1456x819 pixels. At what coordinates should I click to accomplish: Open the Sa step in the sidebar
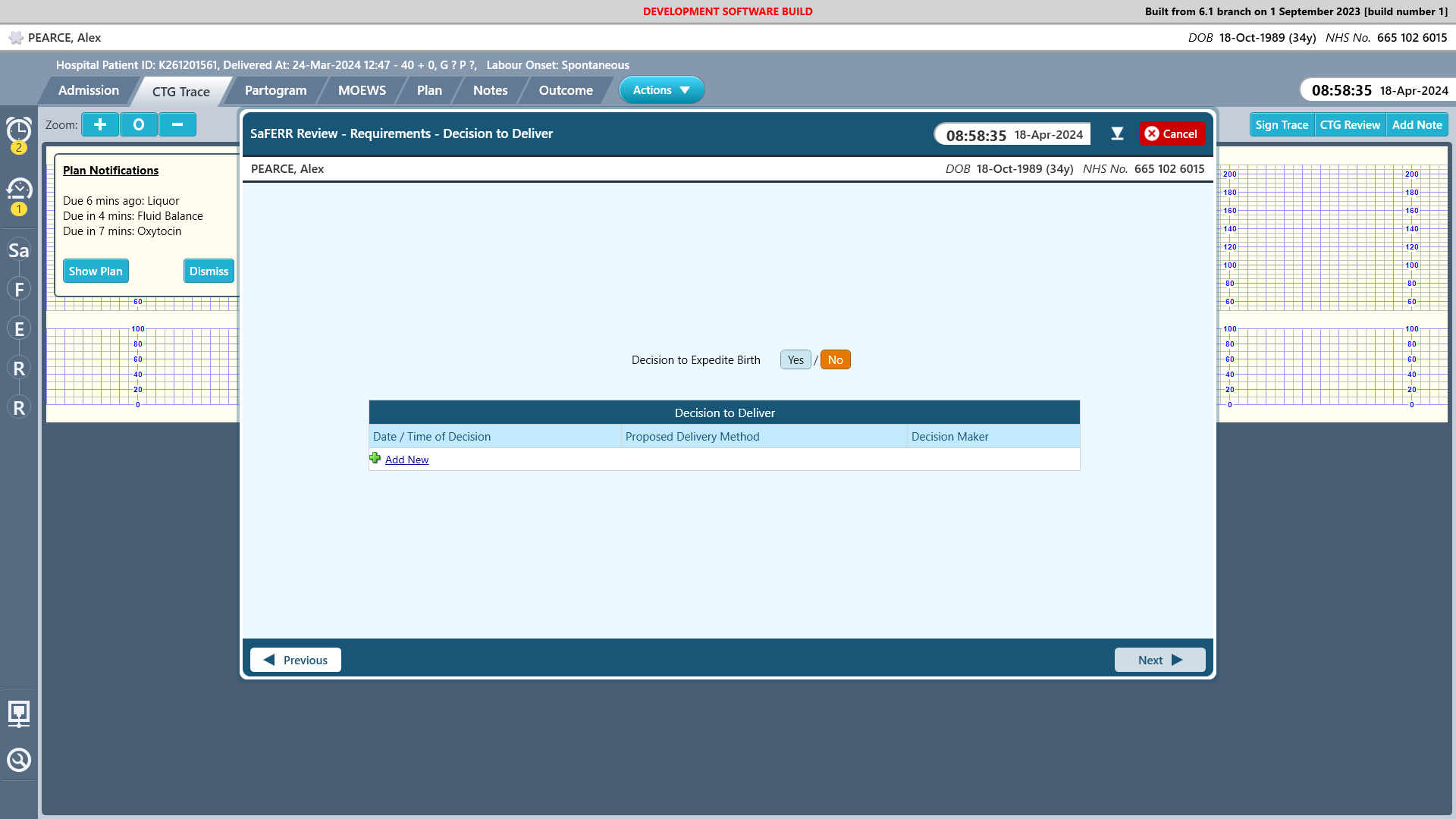[x=19, y=250]
